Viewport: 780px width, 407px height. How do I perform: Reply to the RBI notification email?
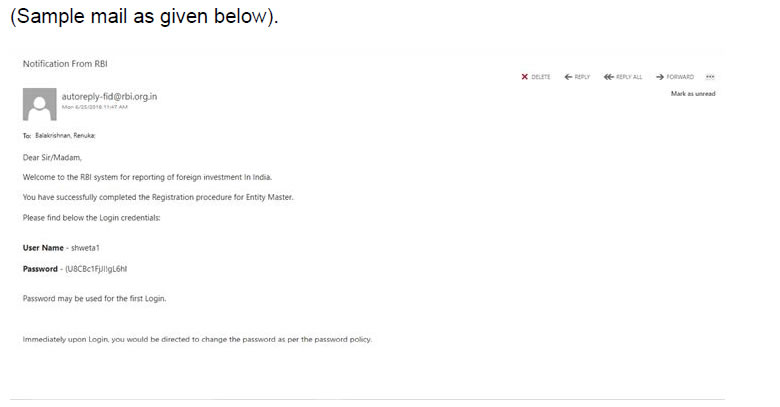click(x=577, y=77)
